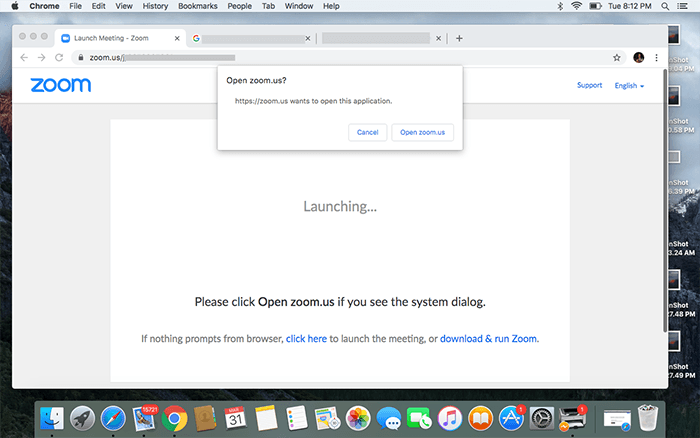The image size is (700, 438).
Task: Close the Launch Meeting tab
Action: tap(177, 38)
